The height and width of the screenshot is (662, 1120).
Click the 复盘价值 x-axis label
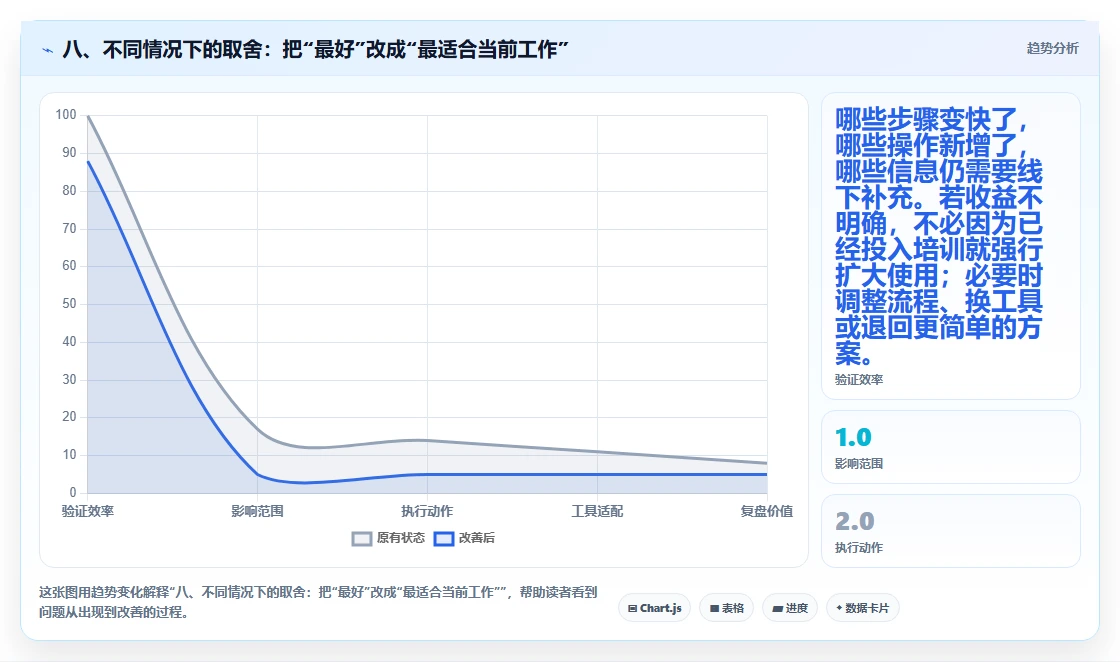pos(766,511)
